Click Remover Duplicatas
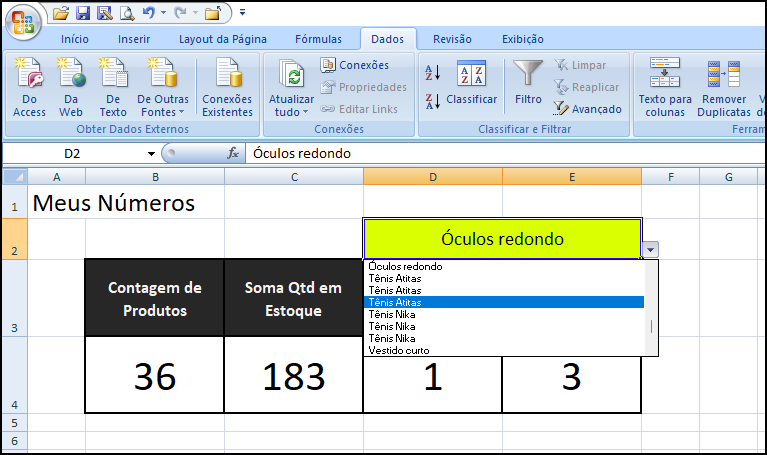 click(723, 87)
